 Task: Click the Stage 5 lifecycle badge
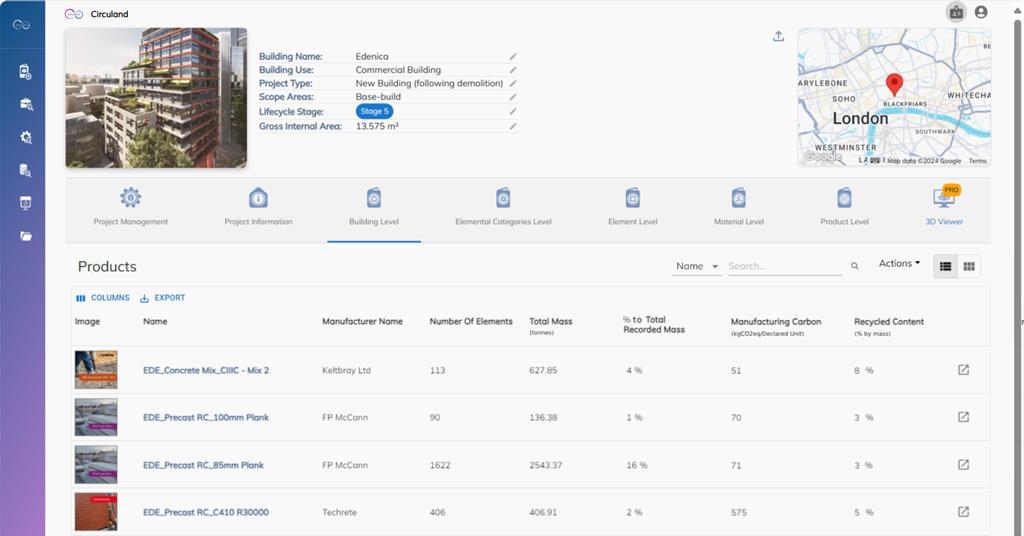point(374,112)
